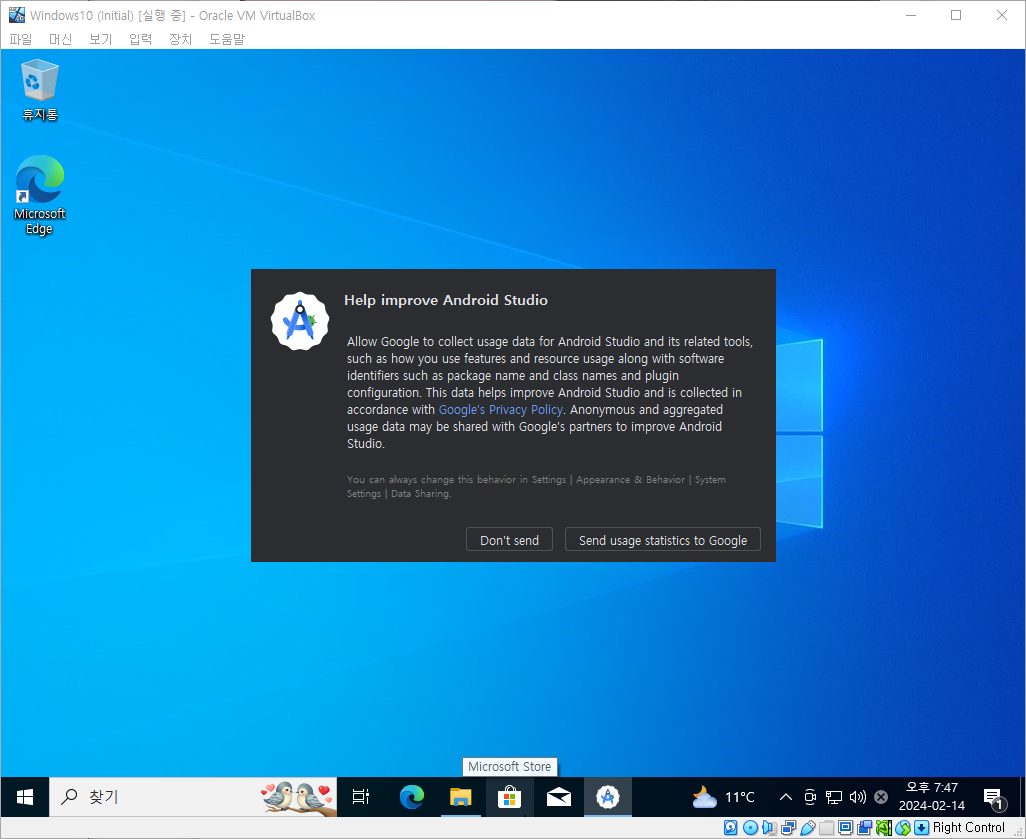Open the 보기 (View) menu

(101, 39)
